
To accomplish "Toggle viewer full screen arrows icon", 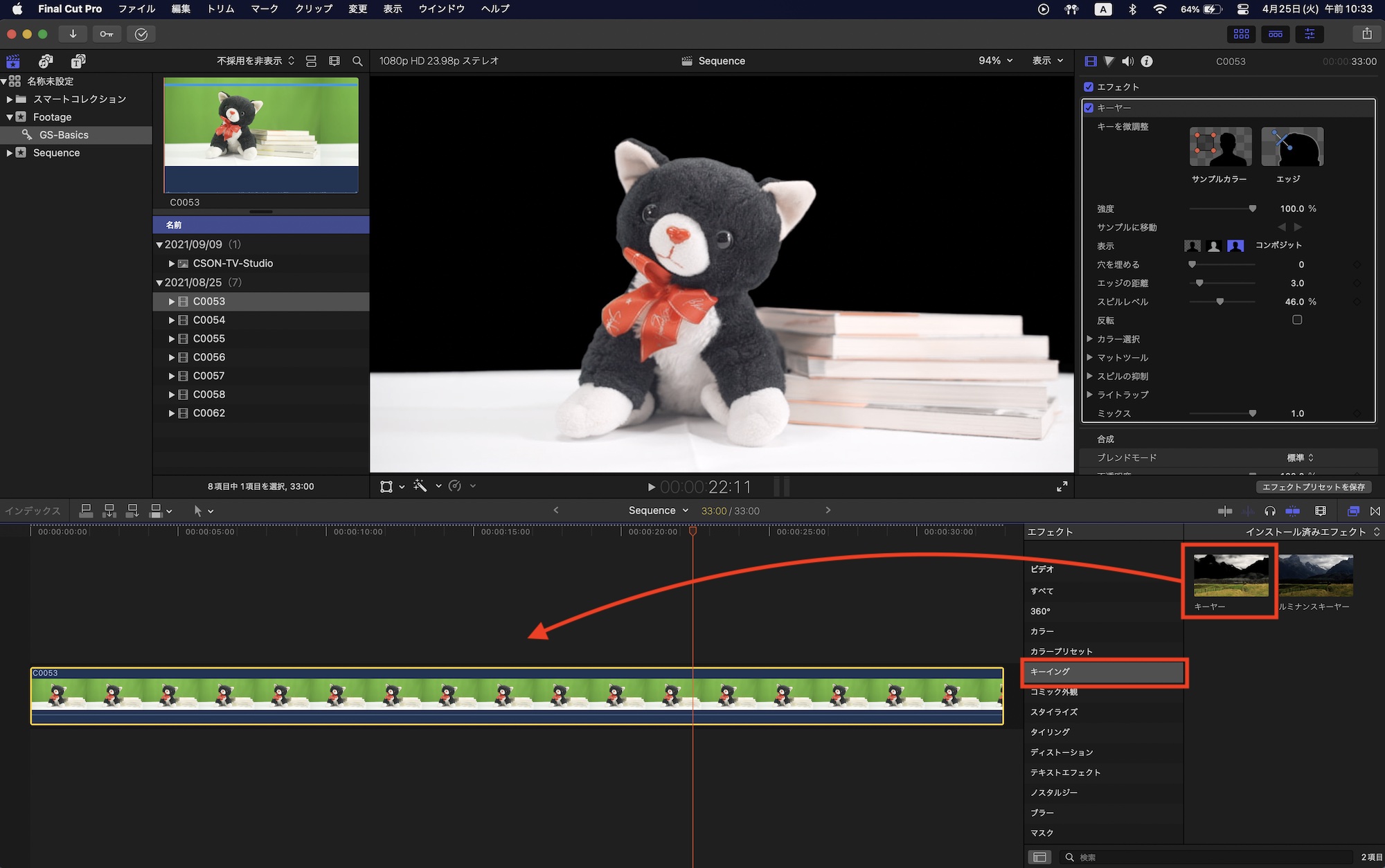I will click(x=1062, y=487).
